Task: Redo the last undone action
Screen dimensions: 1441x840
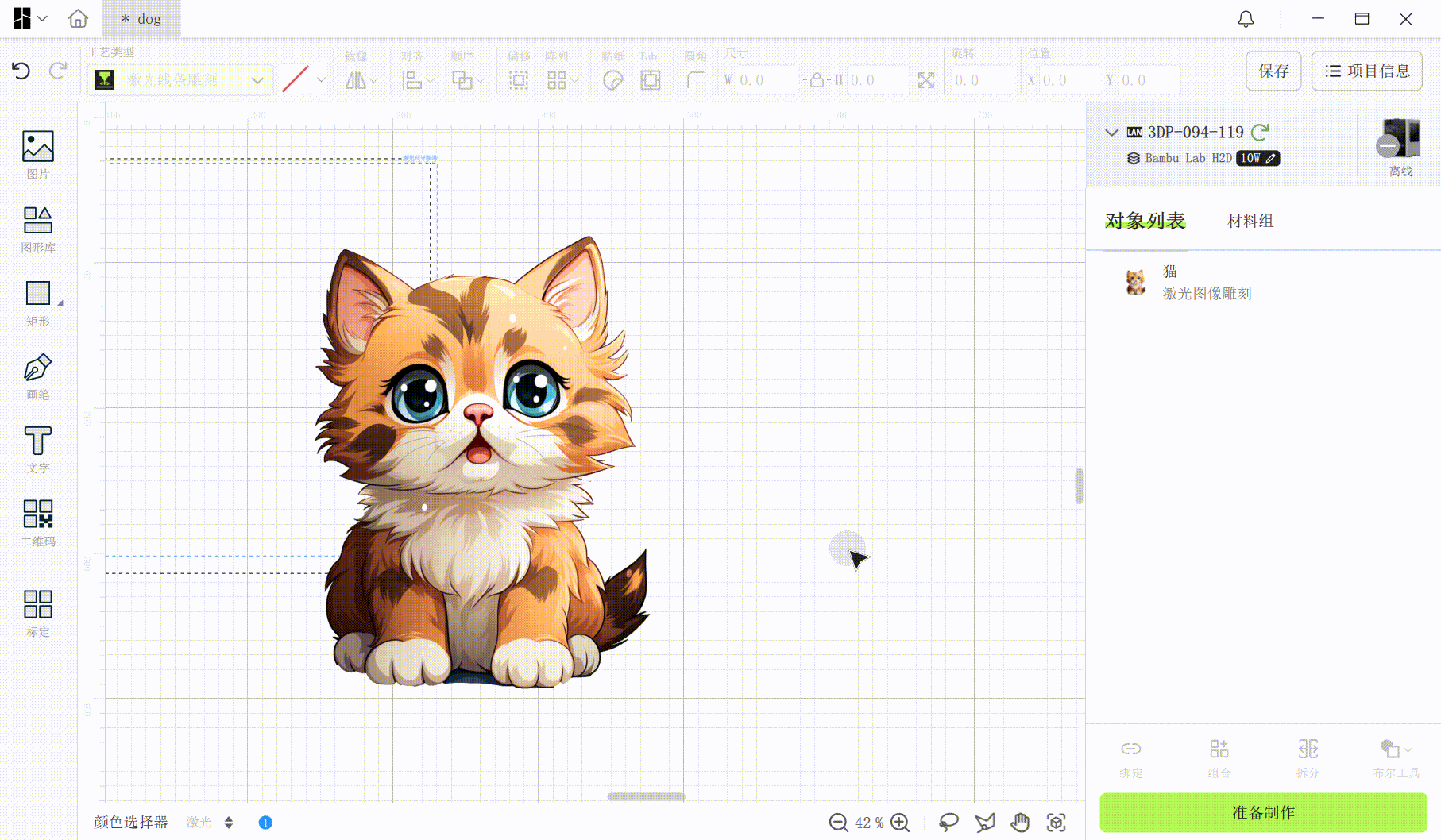Action: (x=58, y=71)
